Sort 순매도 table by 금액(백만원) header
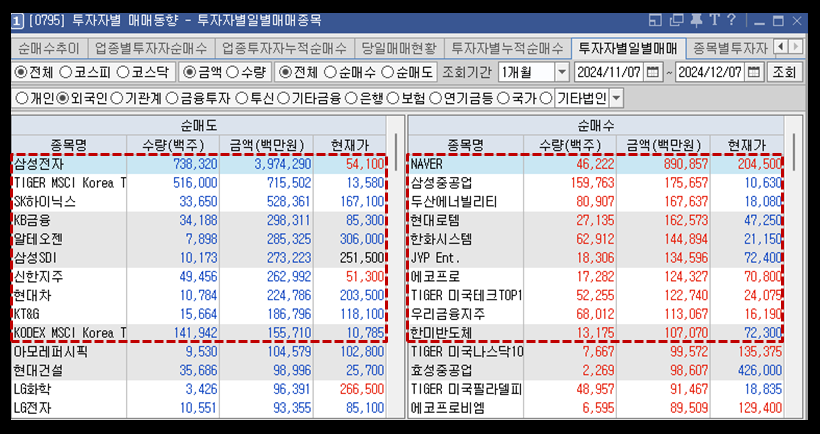820x434 pixels. (267, 145)
